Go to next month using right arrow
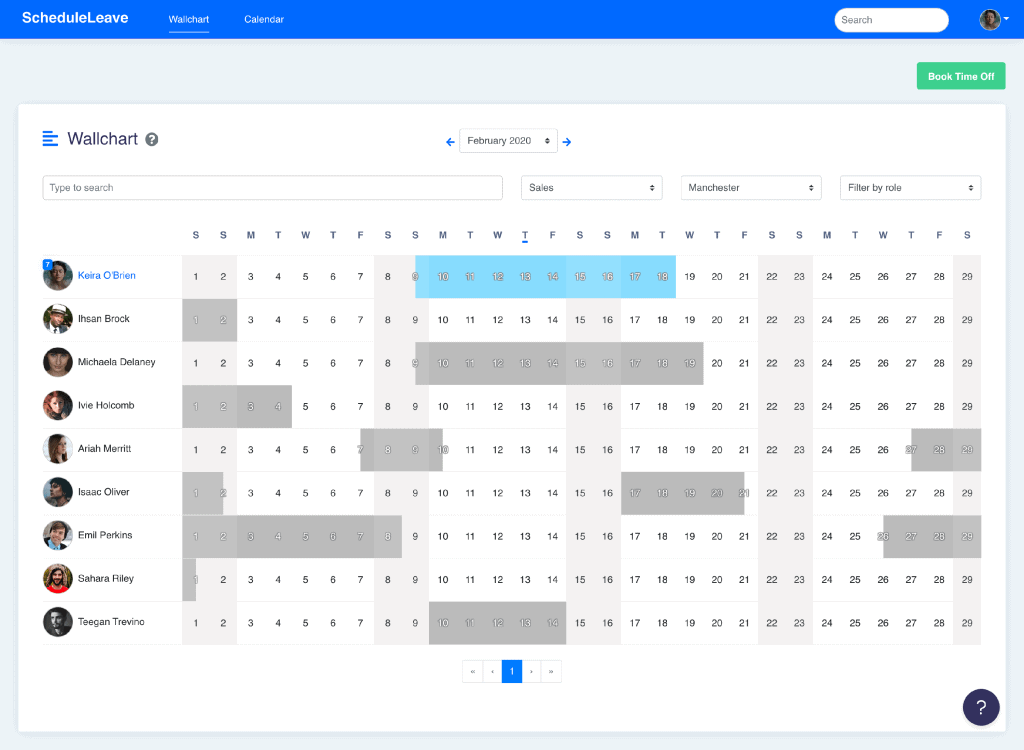 click(x=567, y=142)
